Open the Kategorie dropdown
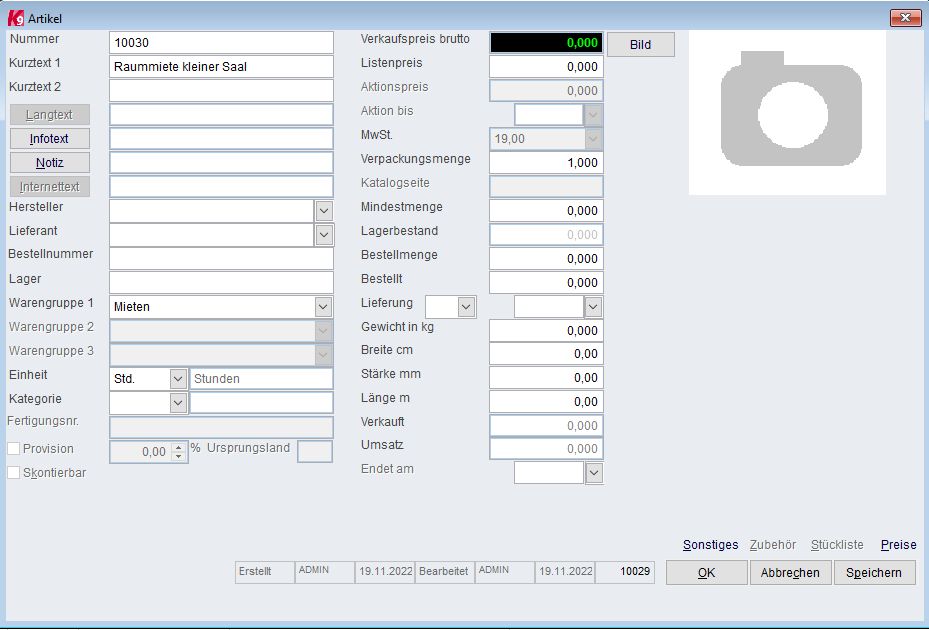This screenshot has width=929, height=630. (178, 403)
